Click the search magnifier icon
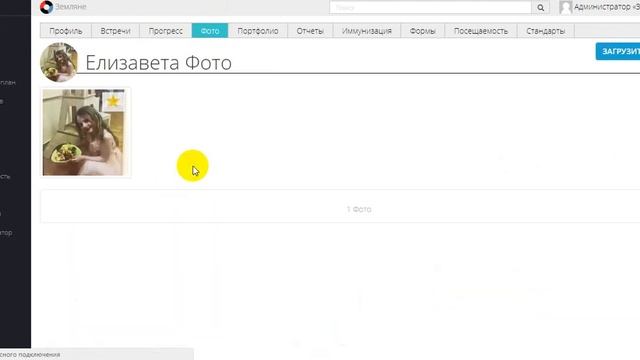This screenshot has width=640, height=360. (x=540, y=7)
